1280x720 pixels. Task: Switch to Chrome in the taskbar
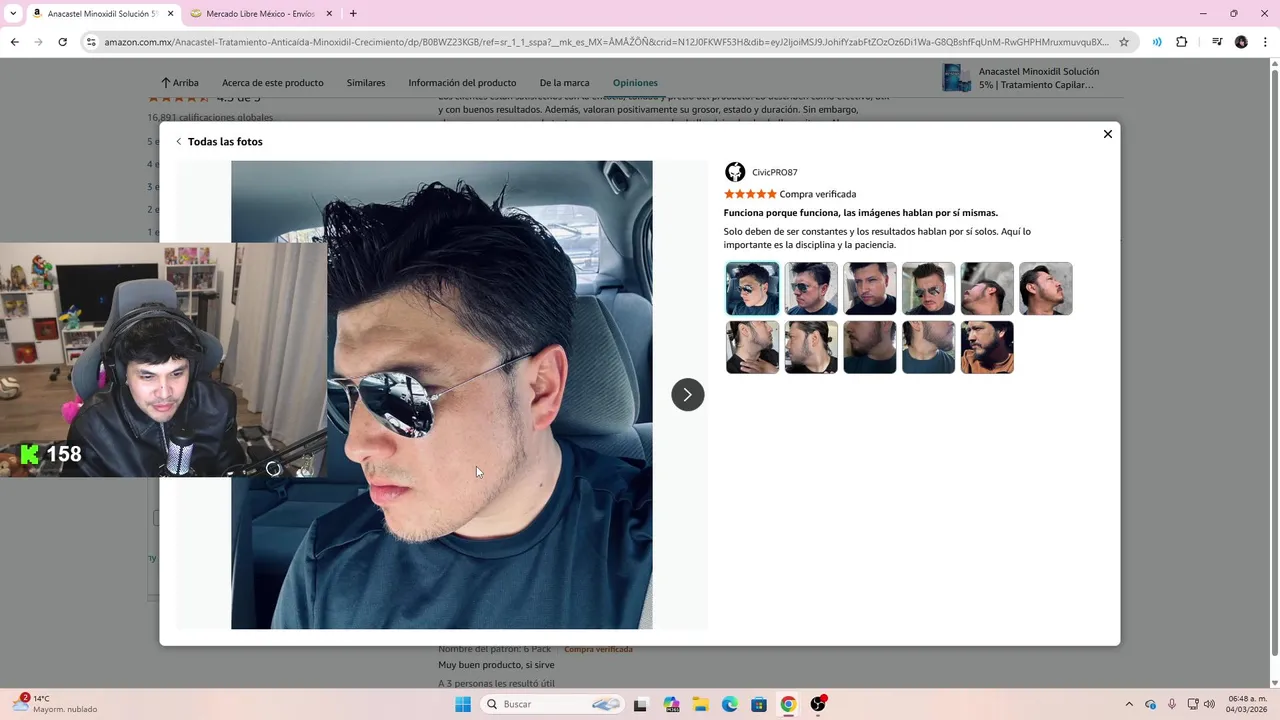click(x=788, y=704)
